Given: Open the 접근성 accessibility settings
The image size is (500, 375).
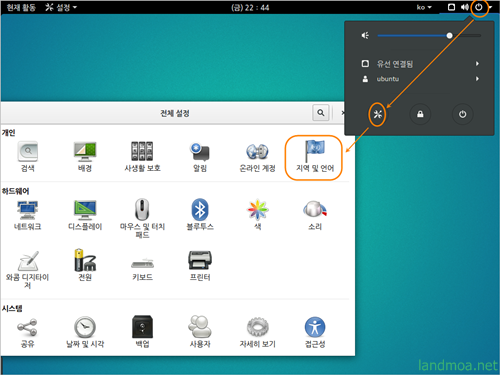Looking at the screenshot, I should tap(315, 333).
